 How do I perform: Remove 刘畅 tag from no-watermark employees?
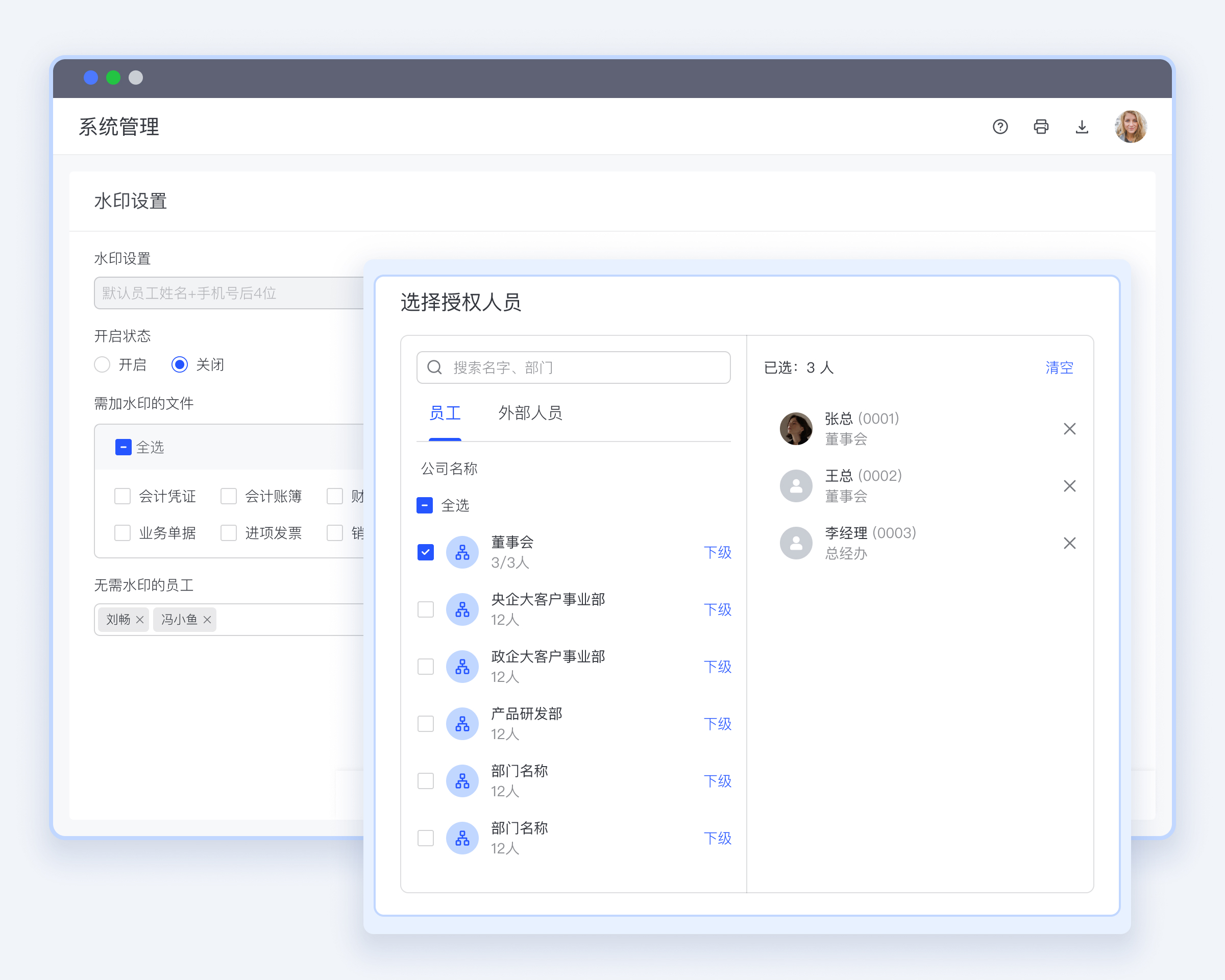[x=140, y=620]
